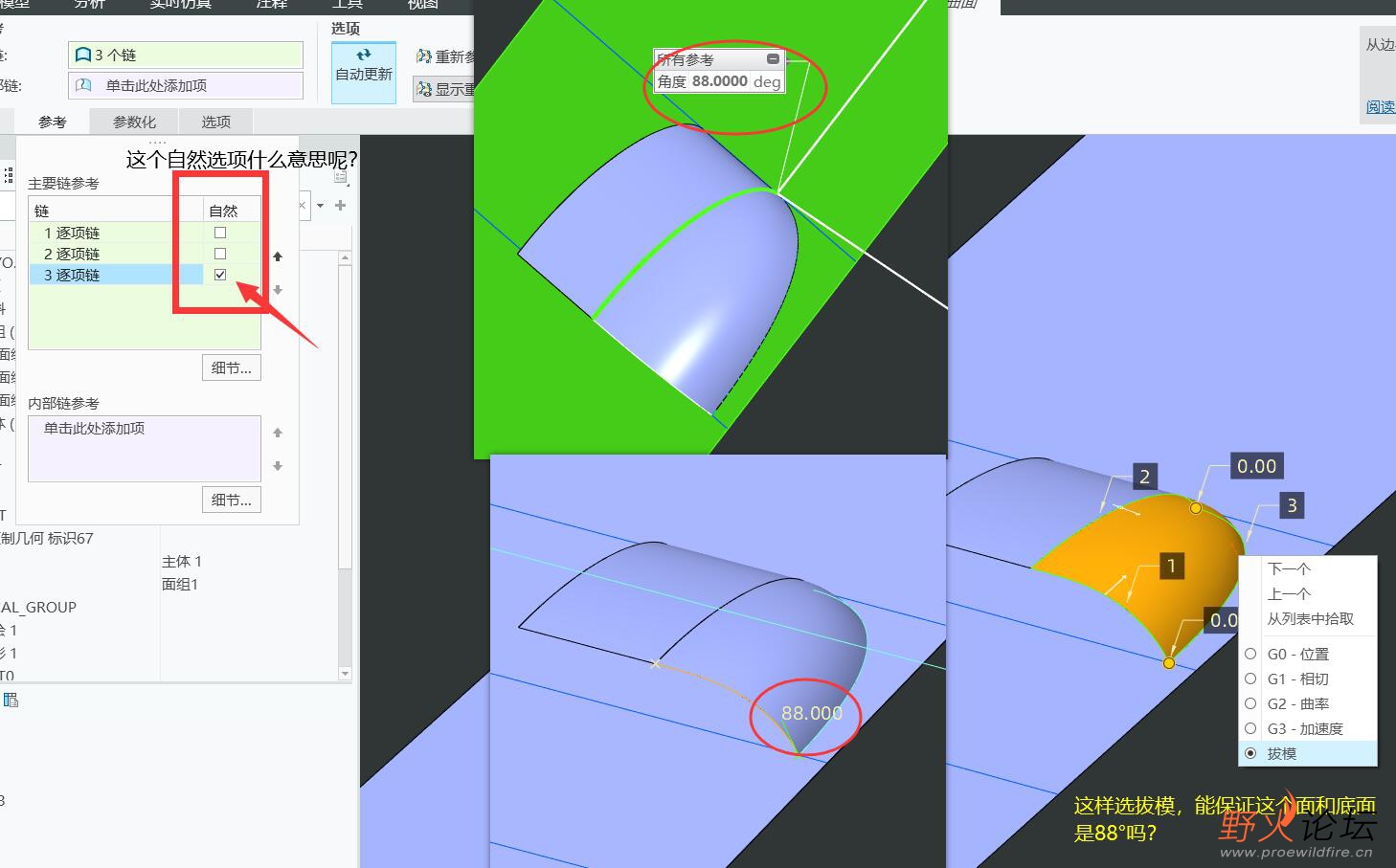Click the table icon below the model tree
Screen dimensions: 1396x868
(11, 700)
